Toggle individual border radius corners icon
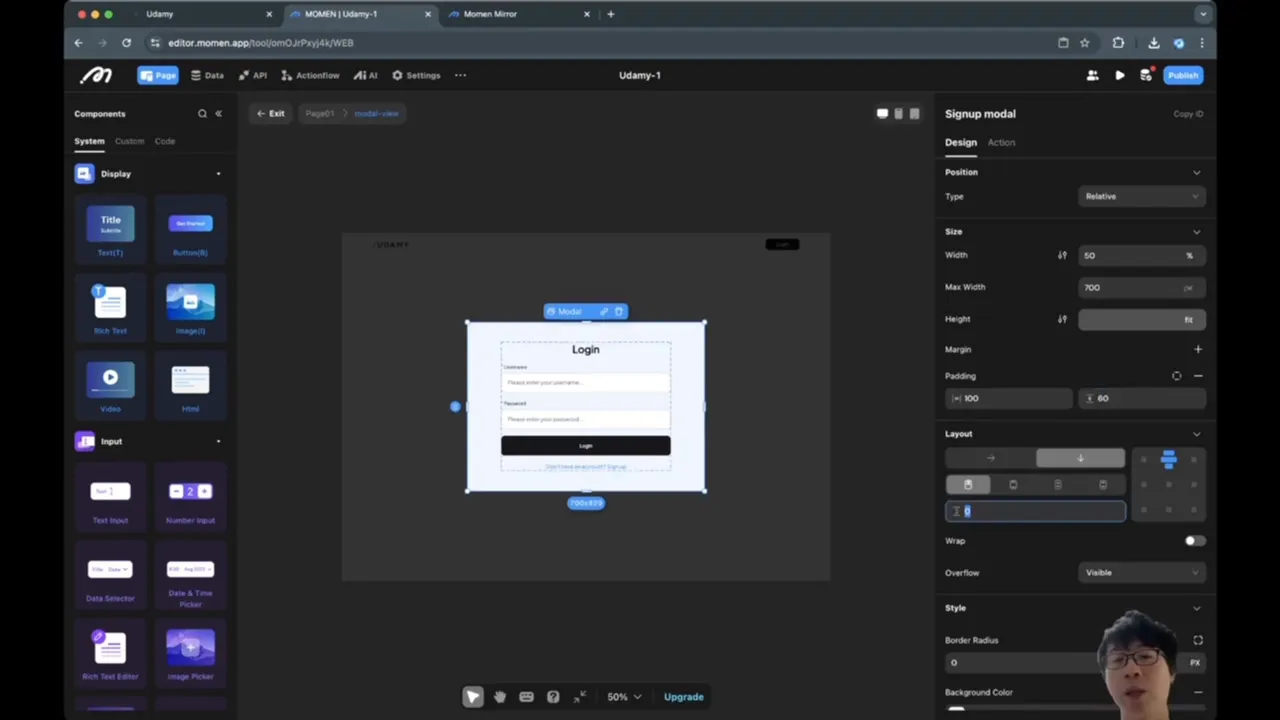 click(x=1198, y=640)
